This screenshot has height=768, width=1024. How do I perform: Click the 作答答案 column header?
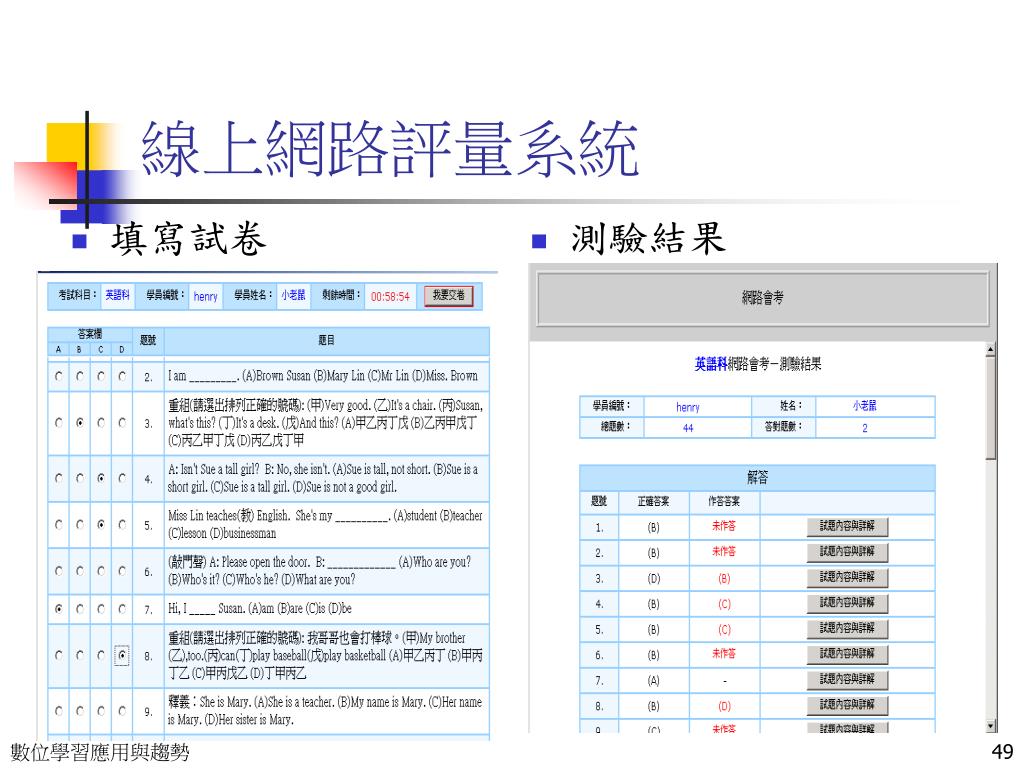724,502
